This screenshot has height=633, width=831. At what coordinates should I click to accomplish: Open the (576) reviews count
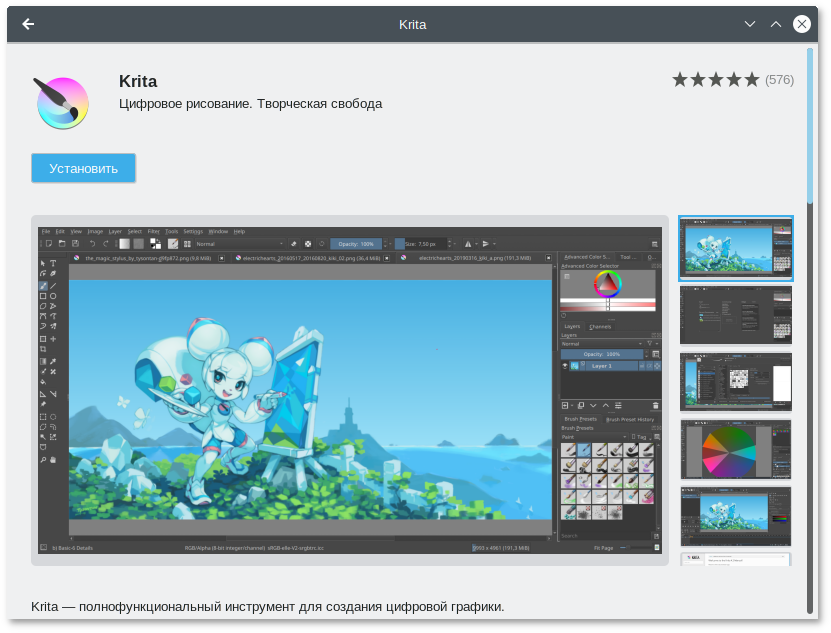(779, 80)
